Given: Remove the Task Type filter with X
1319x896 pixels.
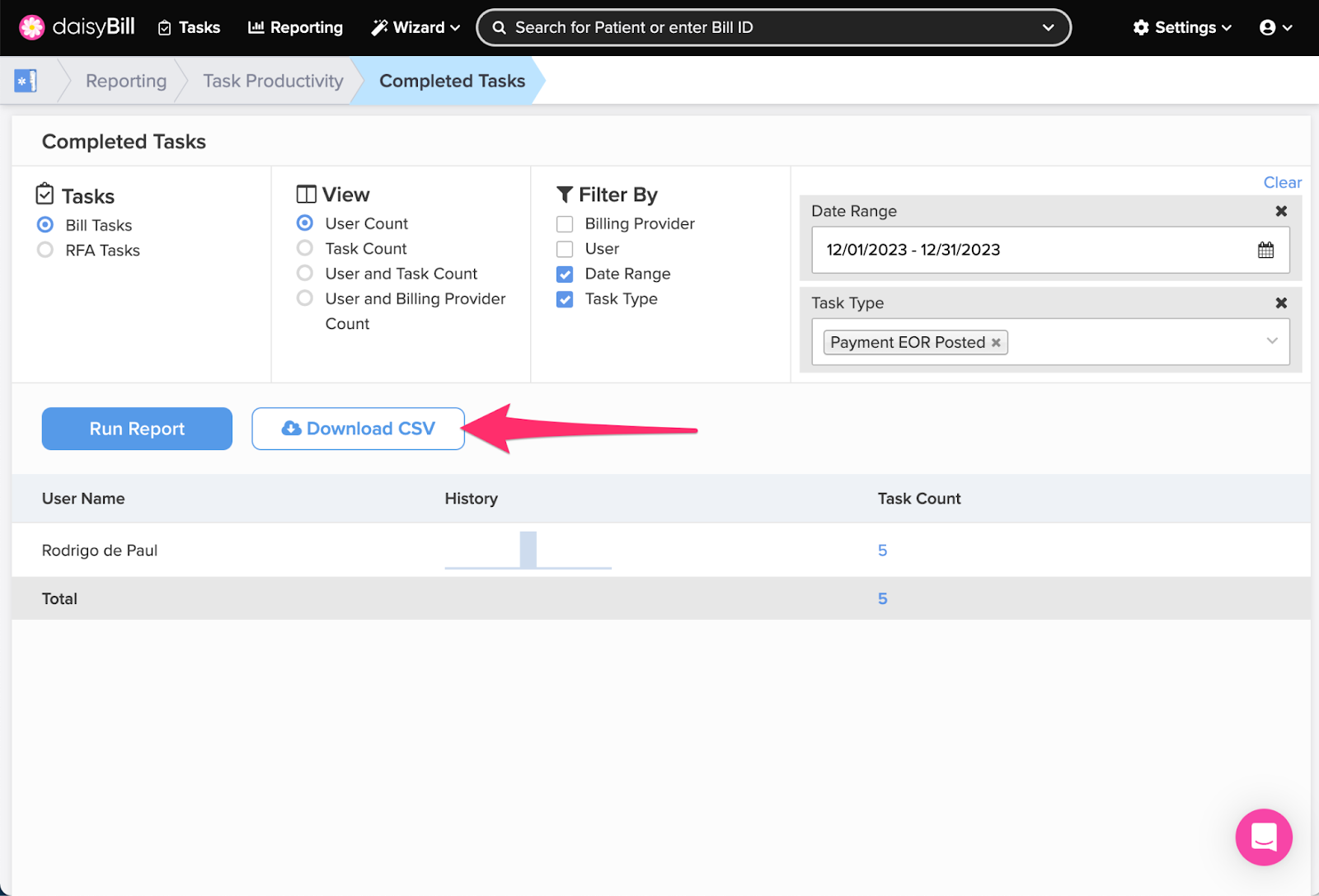Looking at the screenshot, I should 1281,303.
